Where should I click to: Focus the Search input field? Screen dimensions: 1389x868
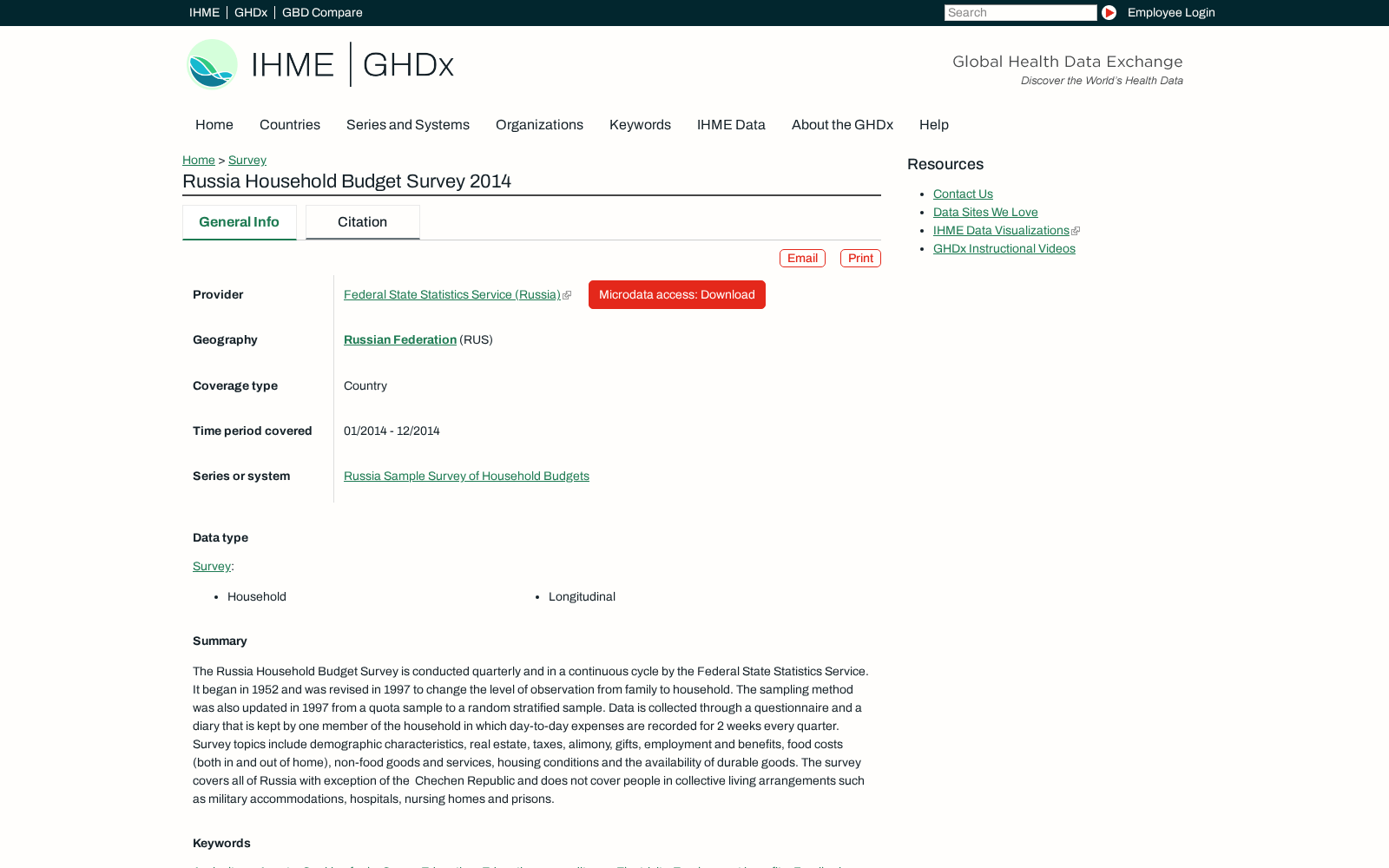pyautogui.click(x=1020, y=12)
